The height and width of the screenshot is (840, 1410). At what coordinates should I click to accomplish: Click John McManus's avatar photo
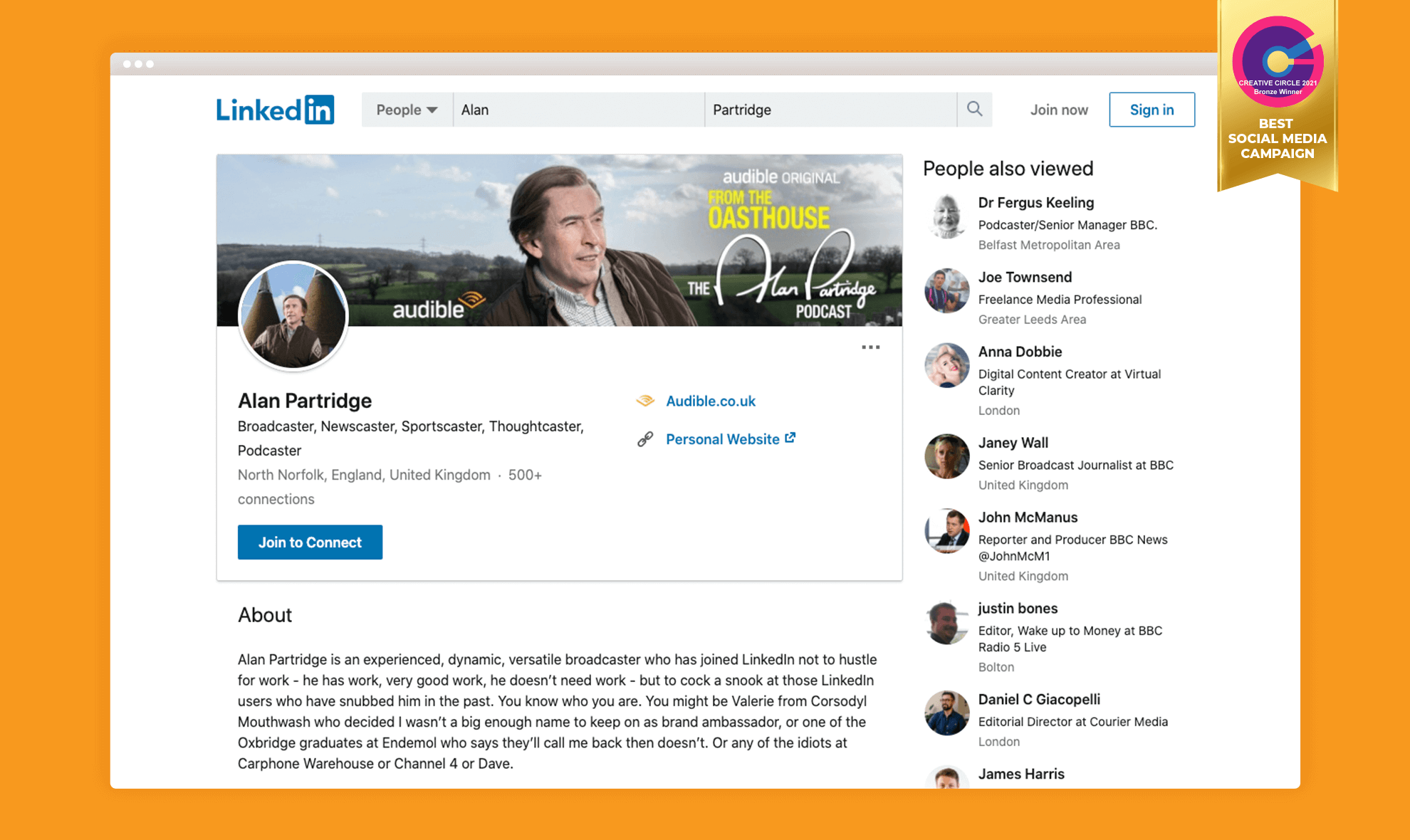(x=946, y=530)
